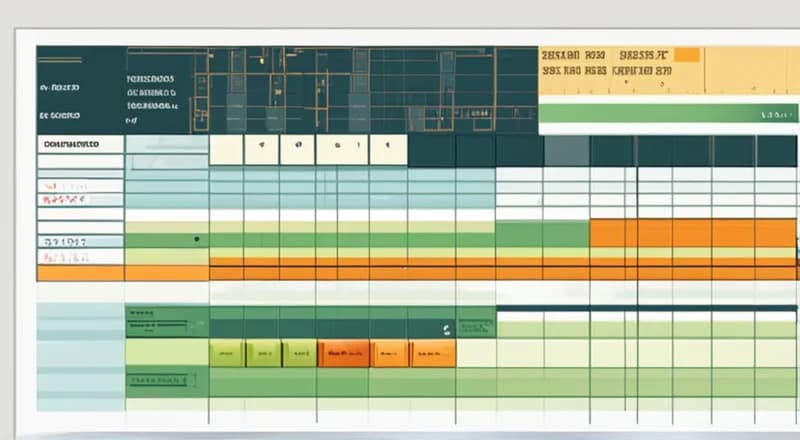Select the first small green block in bottom row
This screenshot has height=440, width=800.
coord(227,353)
